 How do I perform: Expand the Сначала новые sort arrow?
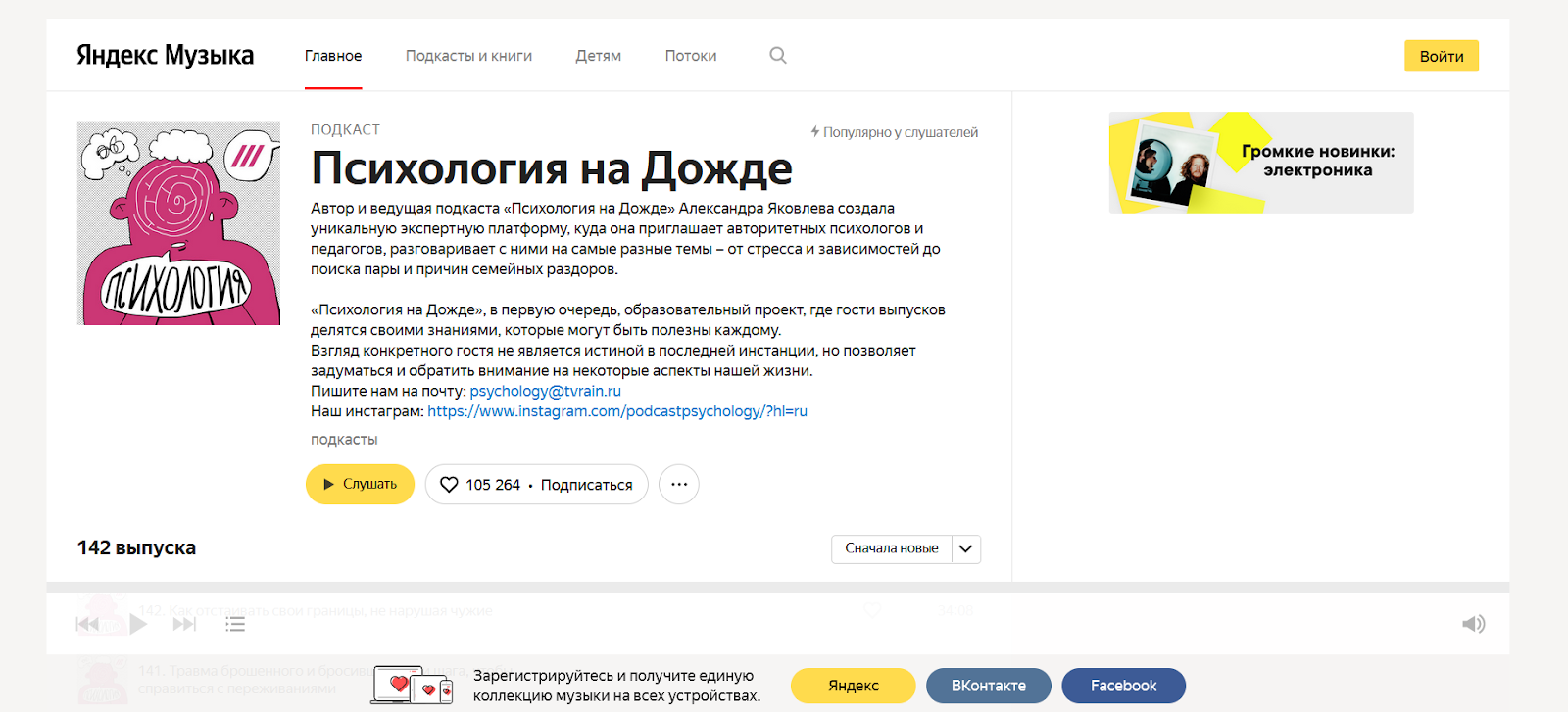click(965, 548)
